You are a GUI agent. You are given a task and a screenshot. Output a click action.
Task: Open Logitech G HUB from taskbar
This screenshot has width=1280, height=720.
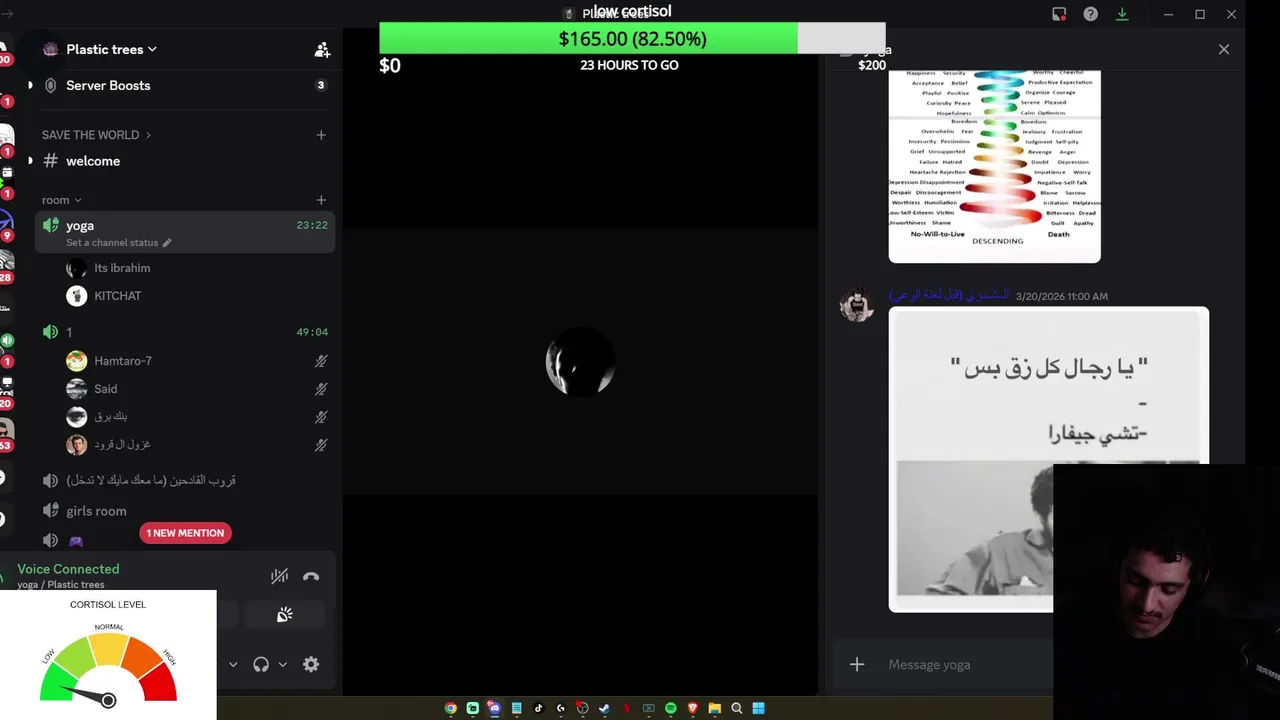560,708
